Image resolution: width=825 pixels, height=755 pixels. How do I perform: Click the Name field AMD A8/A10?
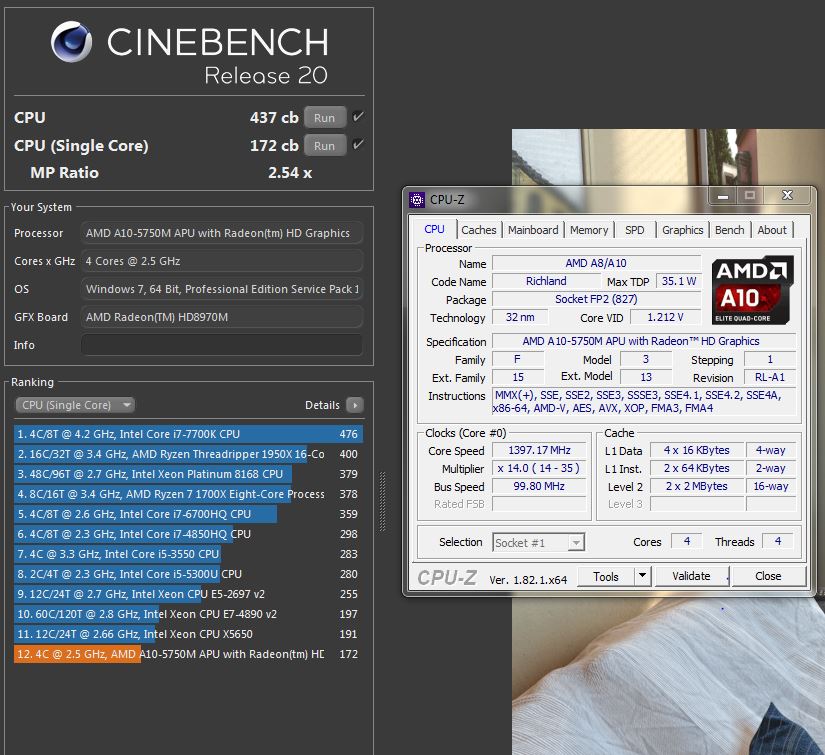point(596,263)
